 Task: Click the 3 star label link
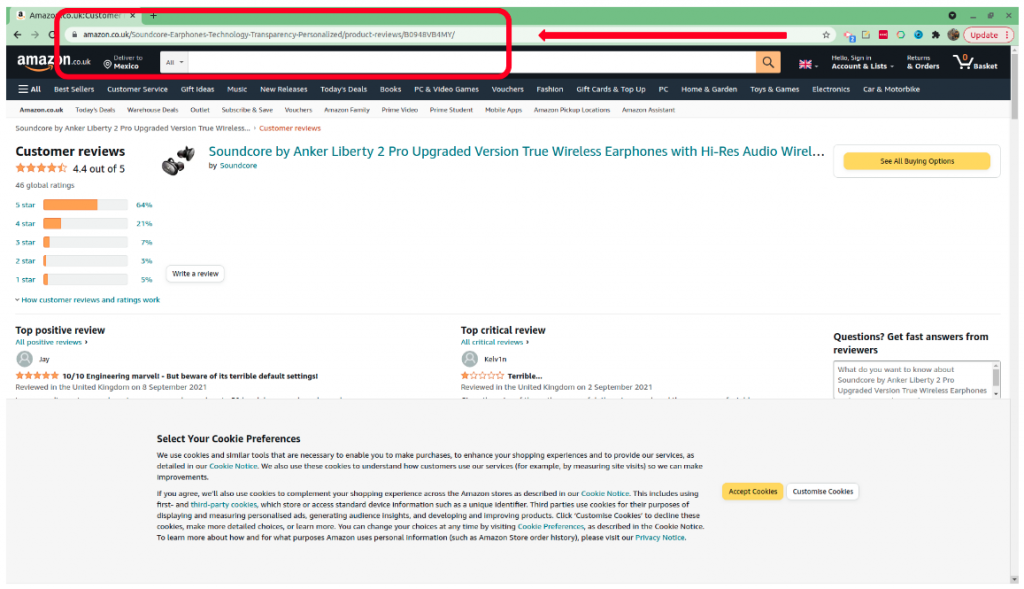click(x=25, y=242)
